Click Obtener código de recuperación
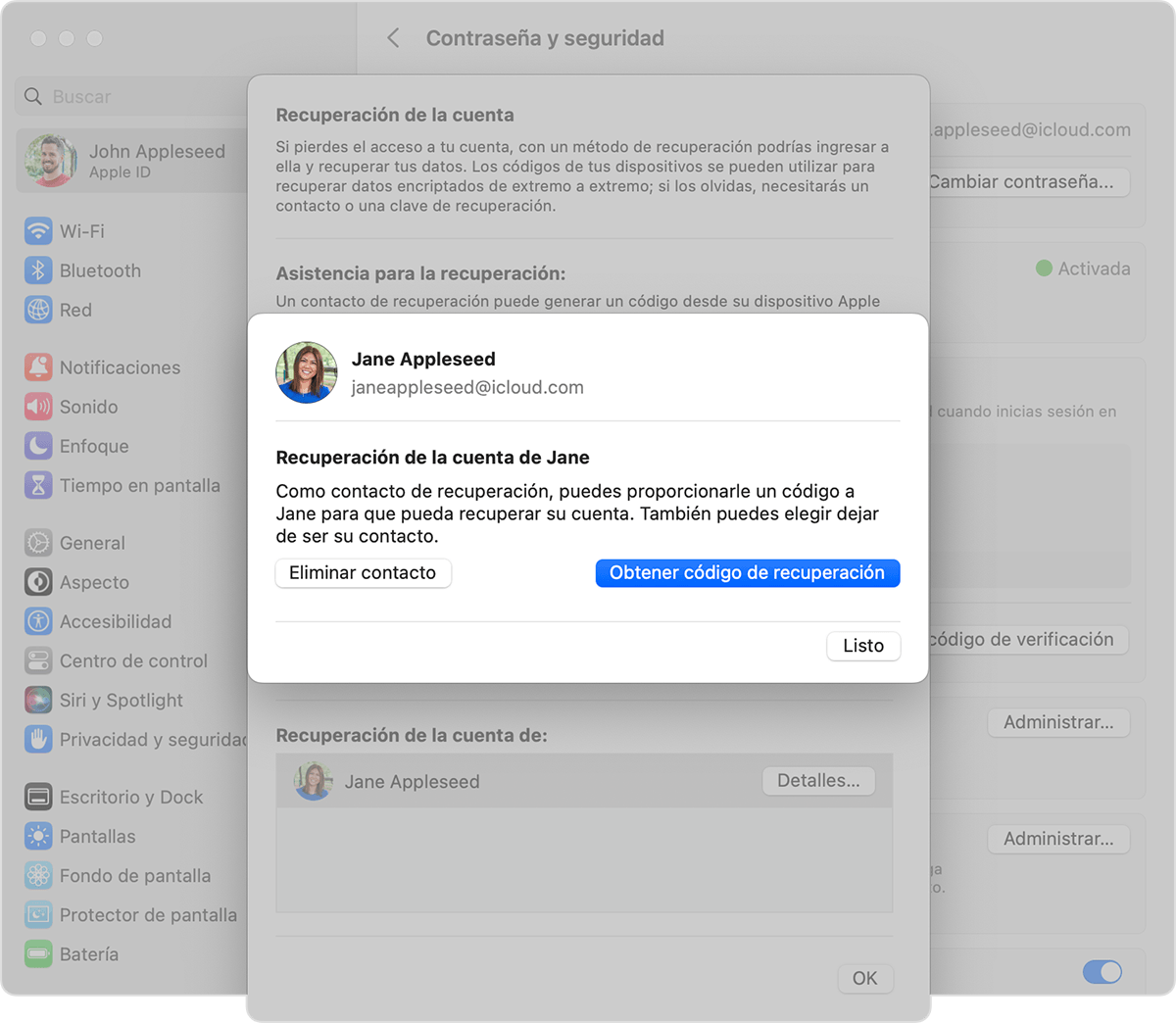 pos(747,573)
